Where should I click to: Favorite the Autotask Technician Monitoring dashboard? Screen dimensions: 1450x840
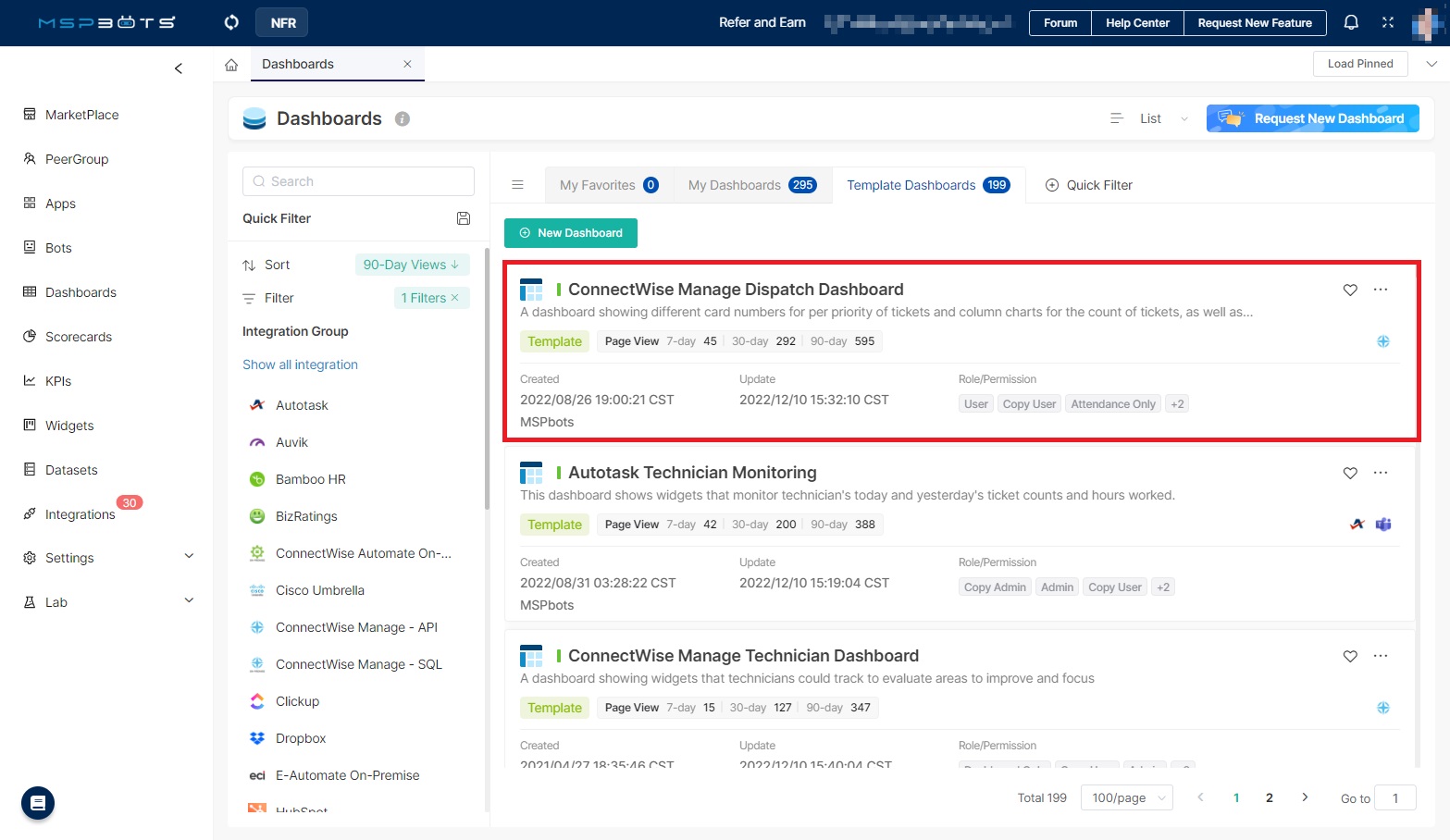tap(1350, 473)
